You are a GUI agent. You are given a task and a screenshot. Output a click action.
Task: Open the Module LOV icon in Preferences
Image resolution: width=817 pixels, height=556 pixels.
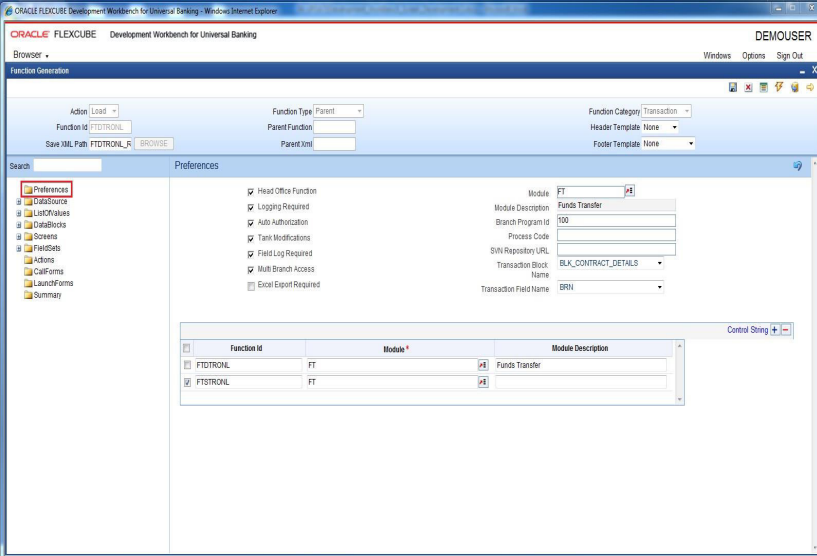tap(629, 191)
